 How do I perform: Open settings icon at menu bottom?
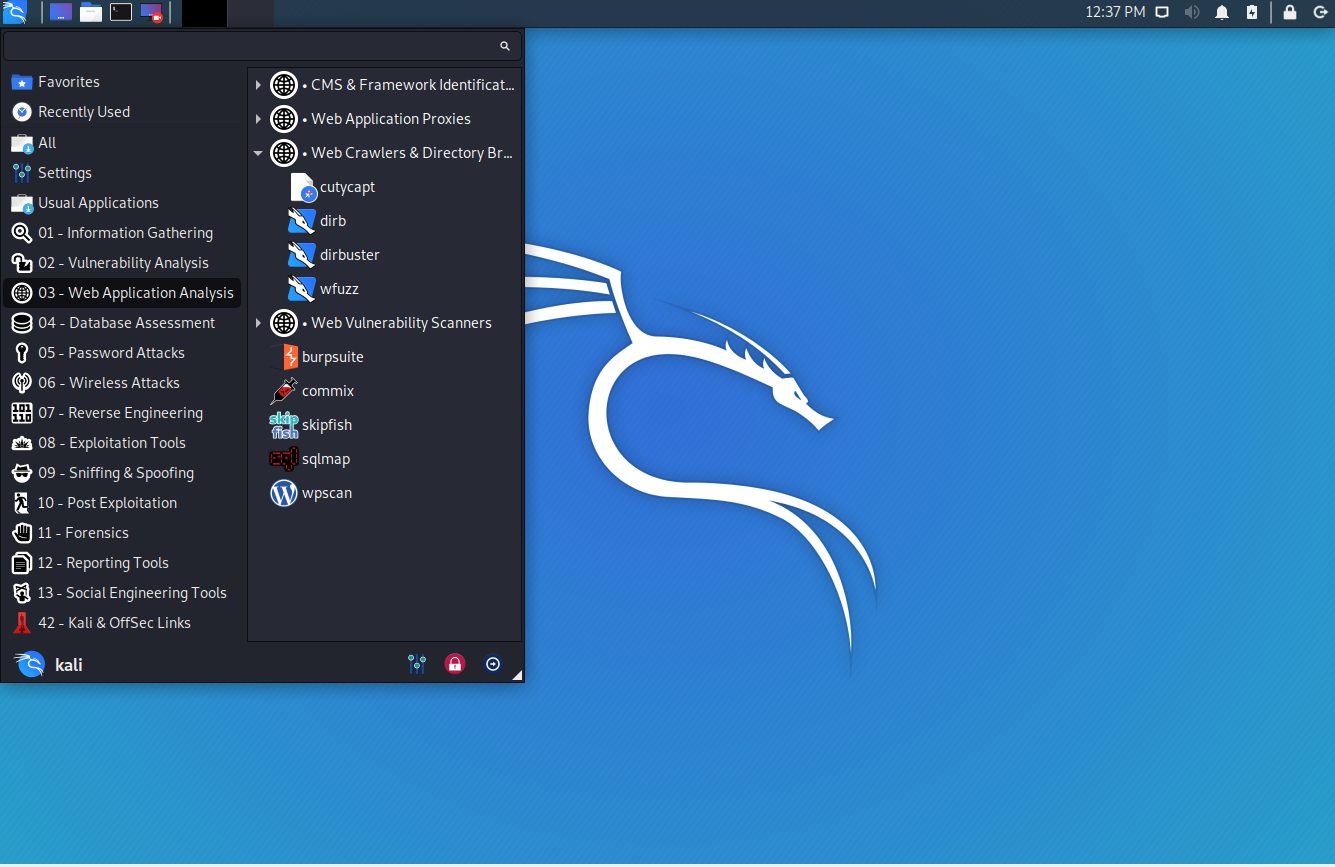click(x=417, y=664)
